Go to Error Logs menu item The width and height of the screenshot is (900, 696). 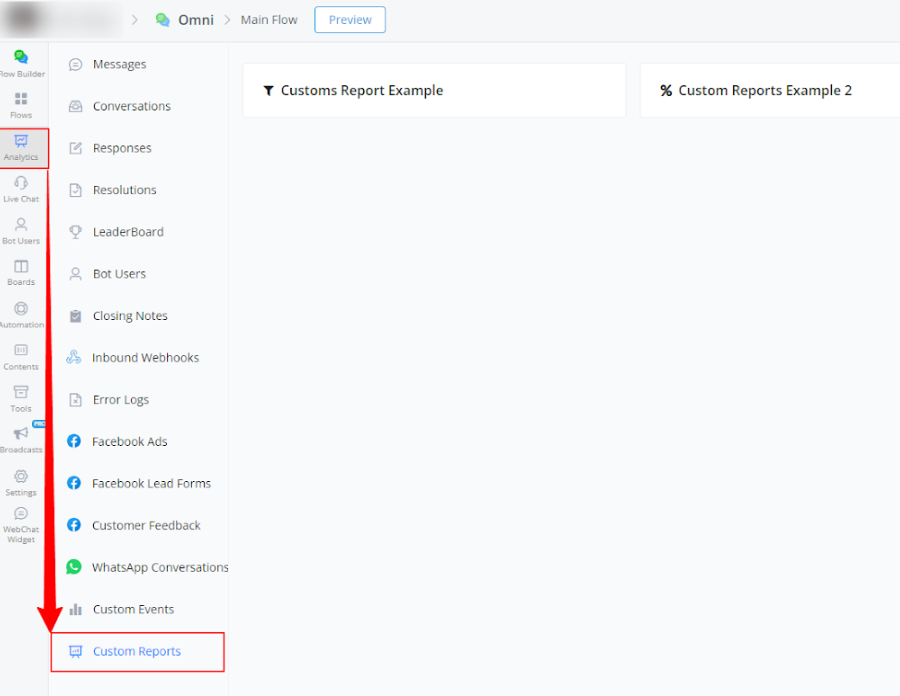(120, 400)
